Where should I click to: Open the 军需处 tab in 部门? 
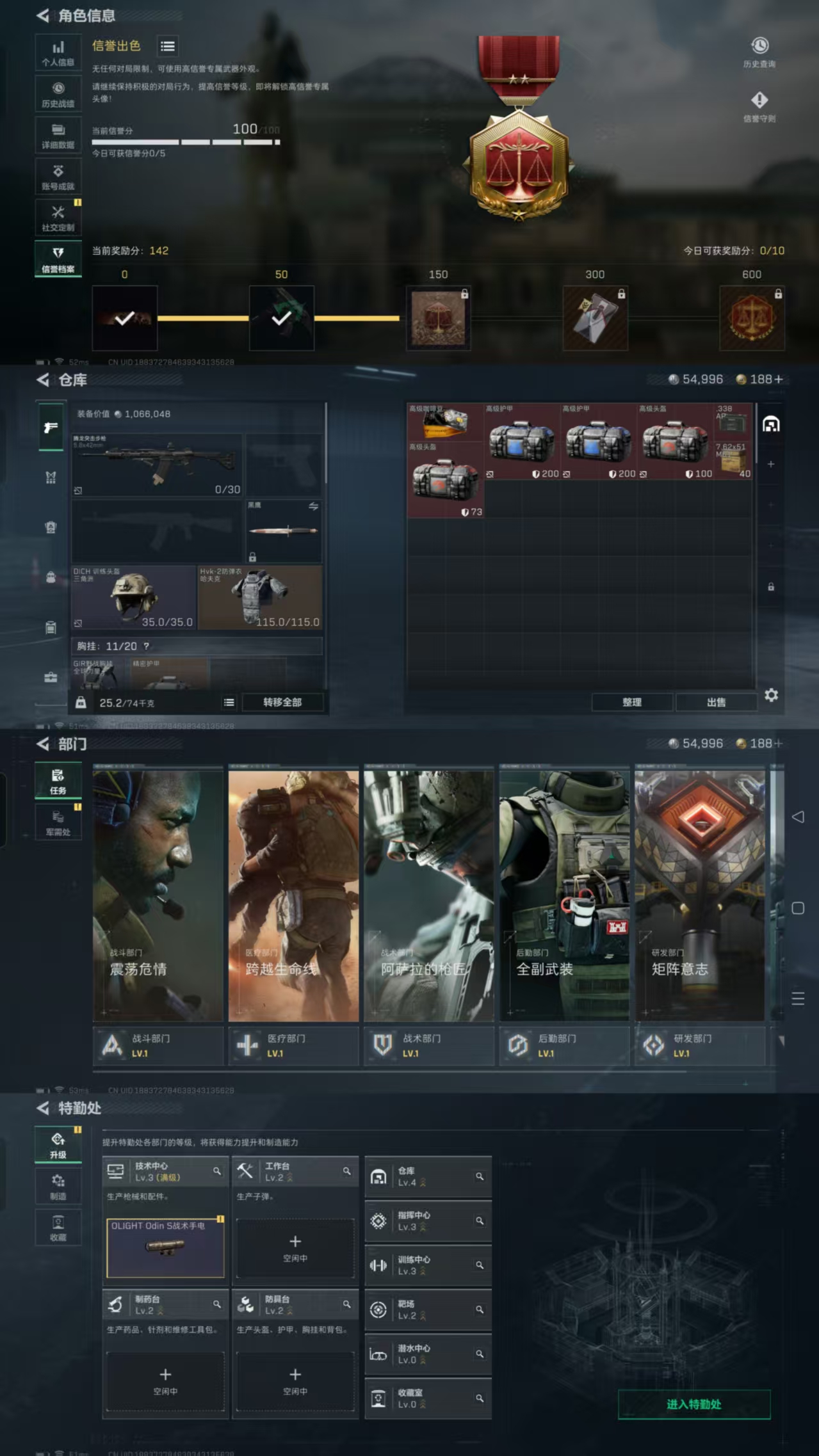click(x=58, y=822)
